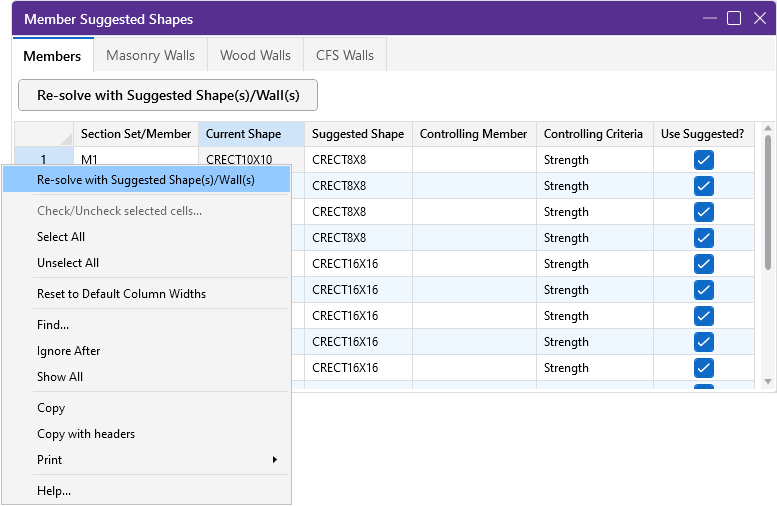Toggle Use Suggested for first CRECT16X16 row
This screenshot has width=777, height=506.
point(703,264)
